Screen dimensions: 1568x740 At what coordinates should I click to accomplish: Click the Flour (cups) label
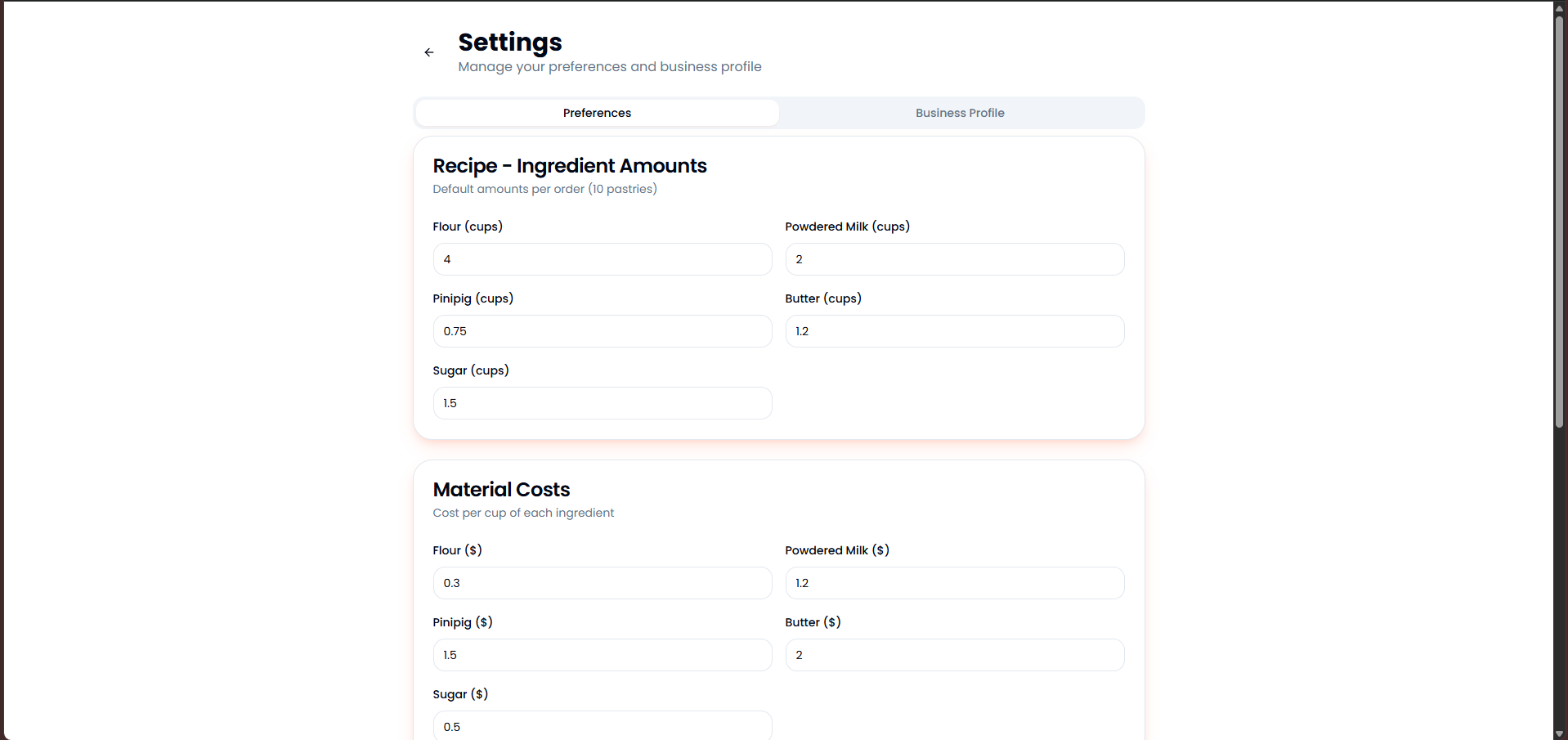468,226
